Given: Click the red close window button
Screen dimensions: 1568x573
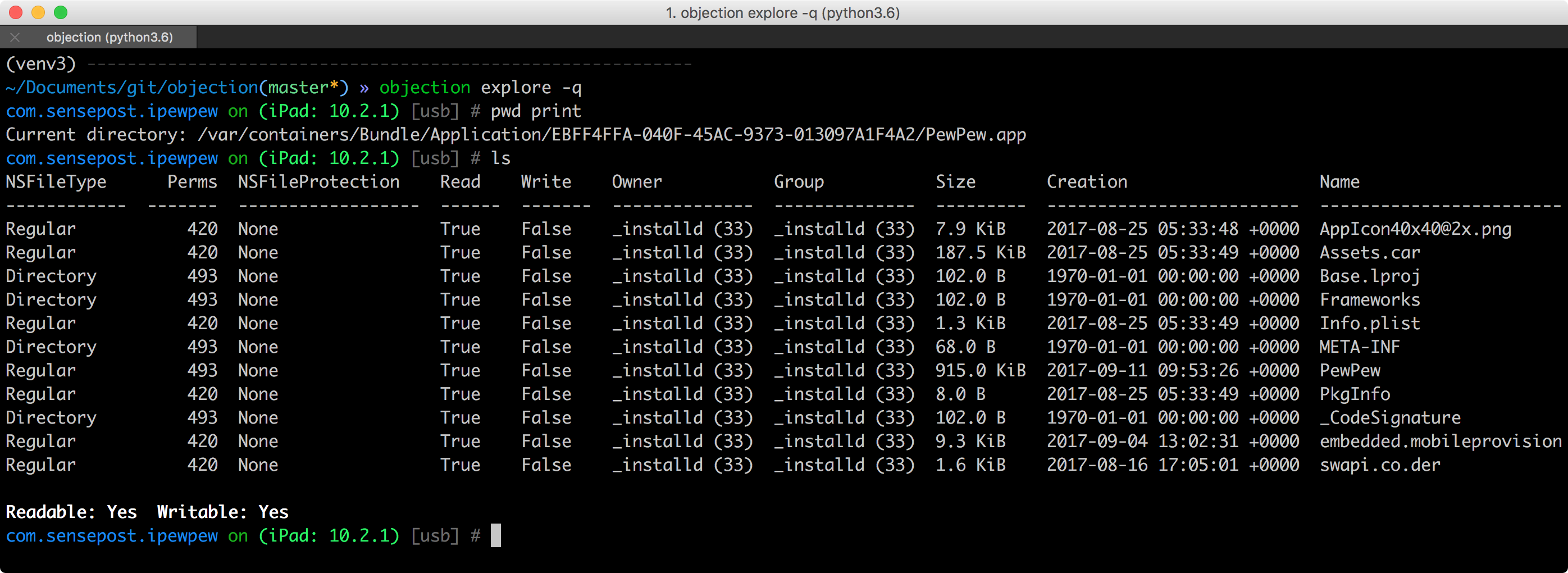Looking at the screenshot, I should pos(16,12).
